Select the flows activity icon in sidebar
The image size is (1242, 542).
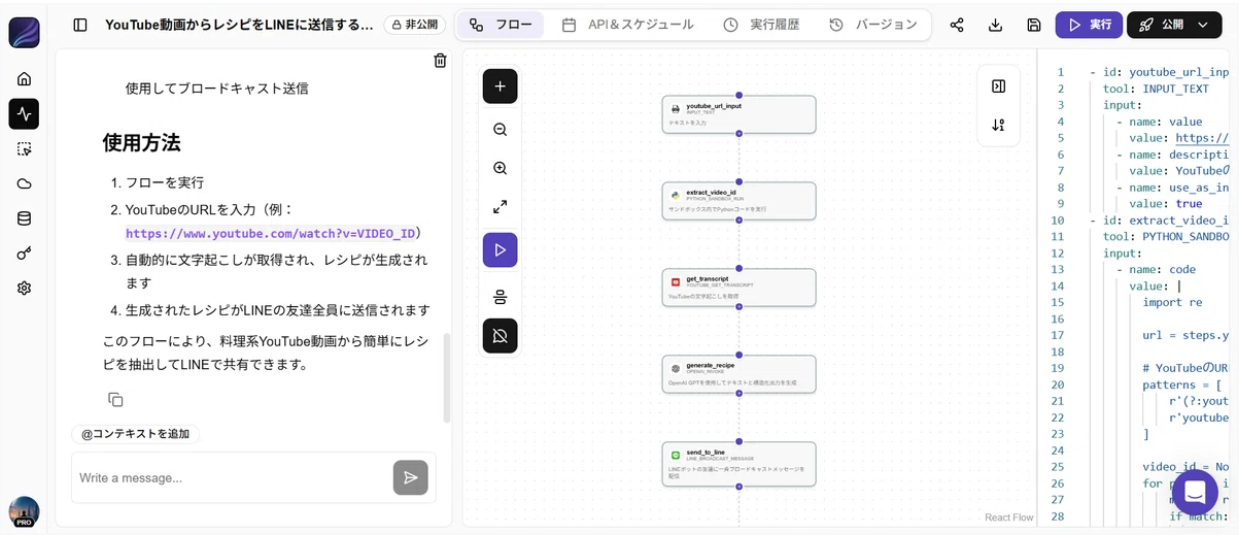[24, 114]
